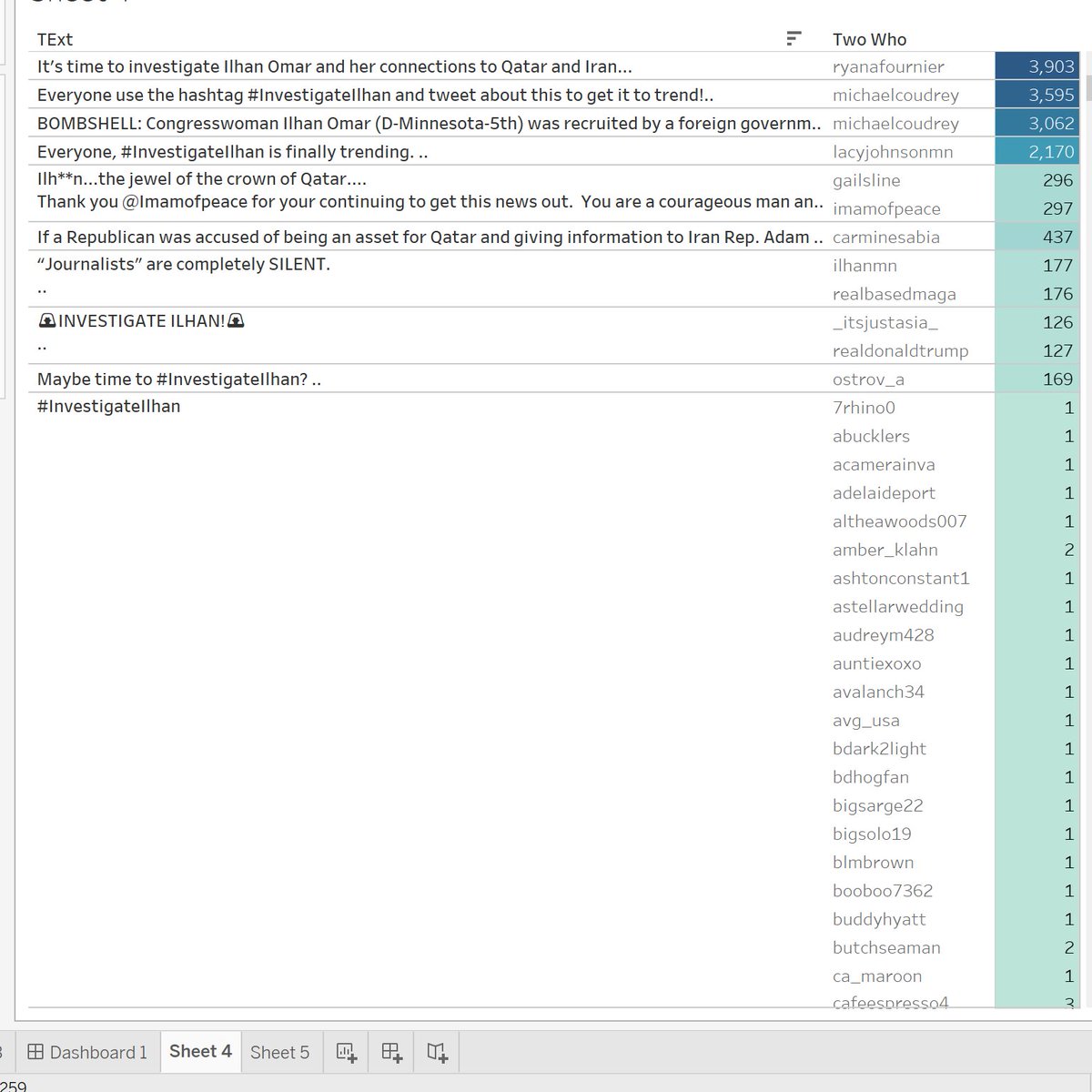Click the butchseaman user label
The height and width of the screenshot is (1092, 1092).
click(886, 947)
